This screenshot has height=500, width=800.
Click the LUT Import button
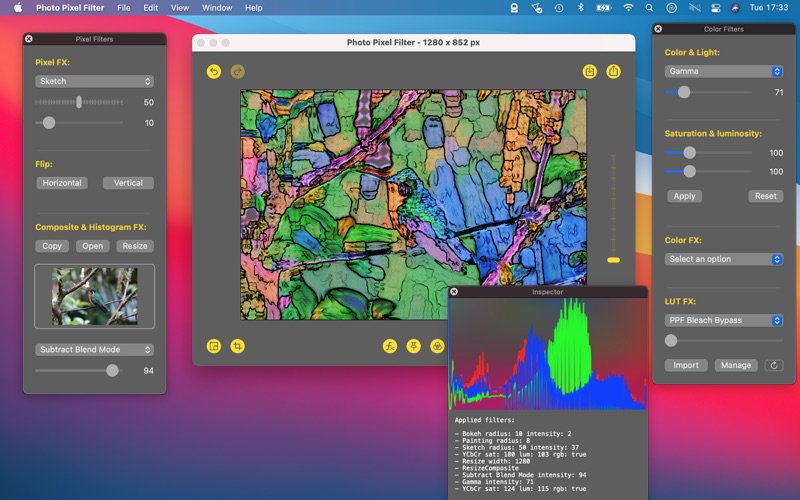tap(686, 365)
